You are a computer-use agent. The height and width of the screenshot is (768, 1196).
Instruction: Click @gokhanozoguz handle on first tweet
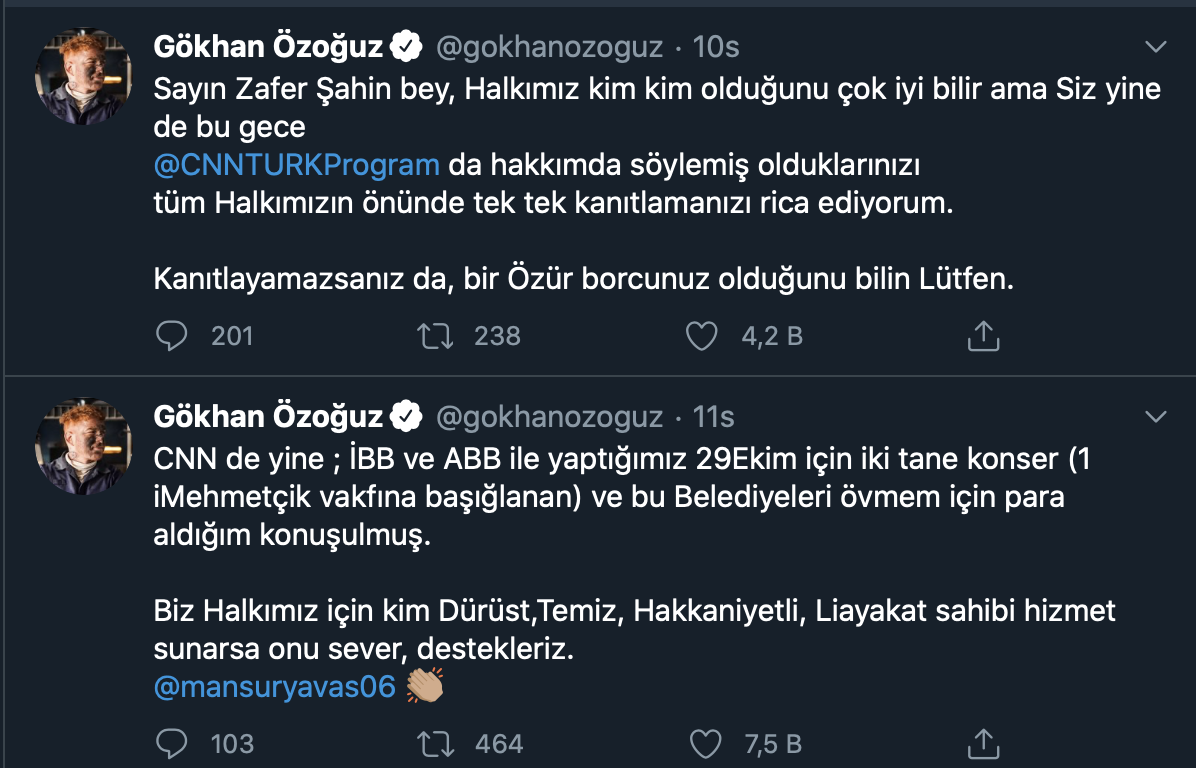tap(550, 47)
